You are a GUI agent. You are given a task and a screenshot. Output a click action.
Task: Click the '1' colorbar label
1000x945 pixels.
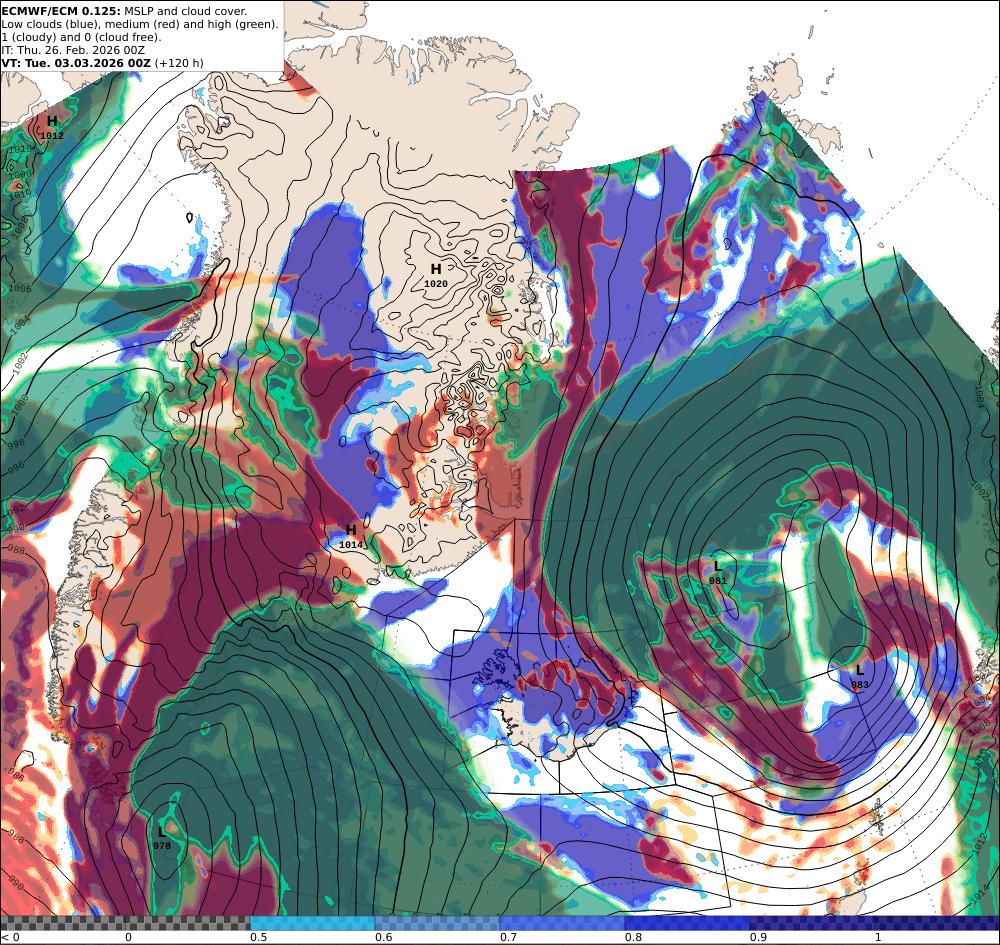point(878,937)
